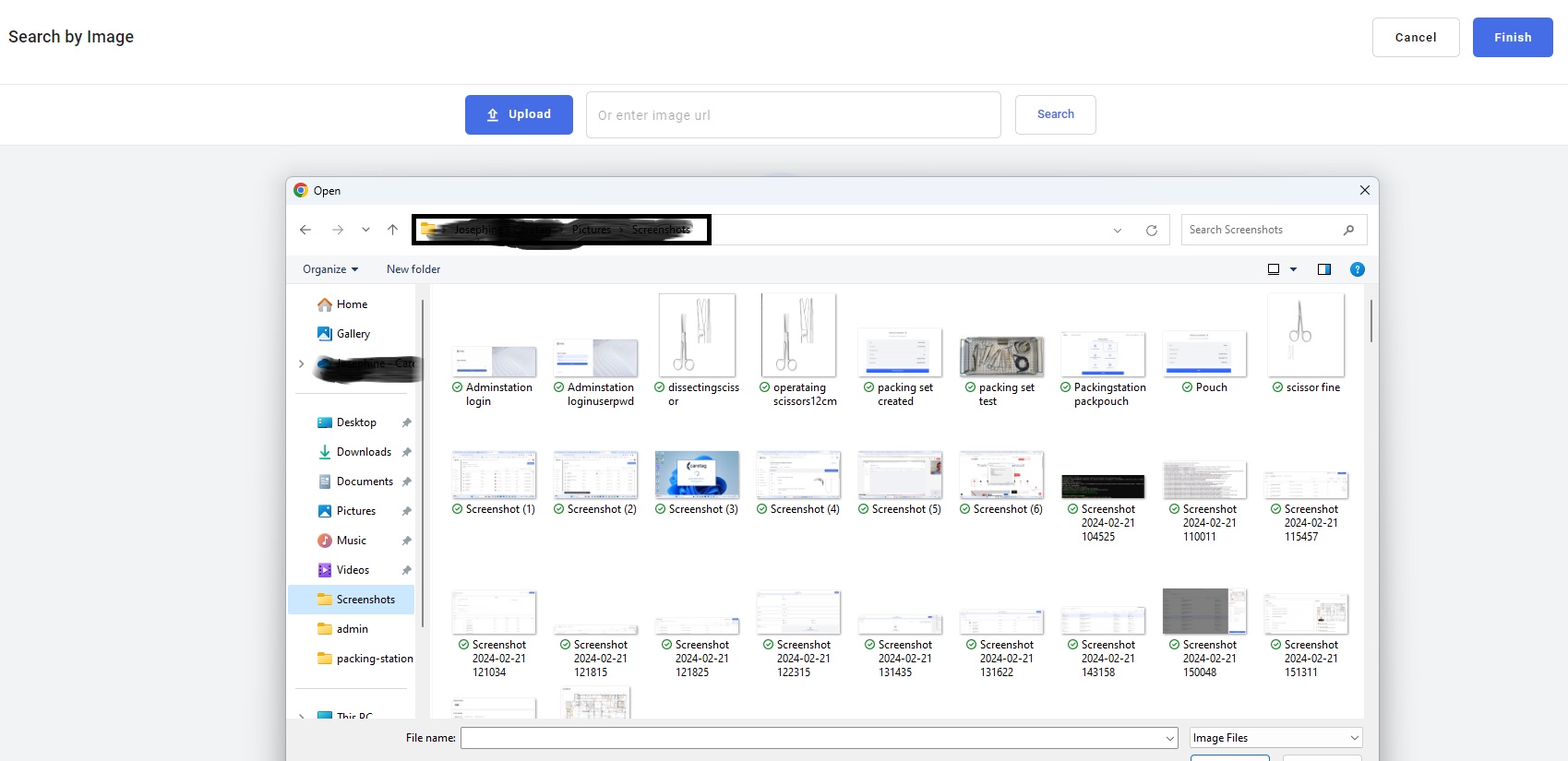Select Screenshot (4) file

coord(798,483)
